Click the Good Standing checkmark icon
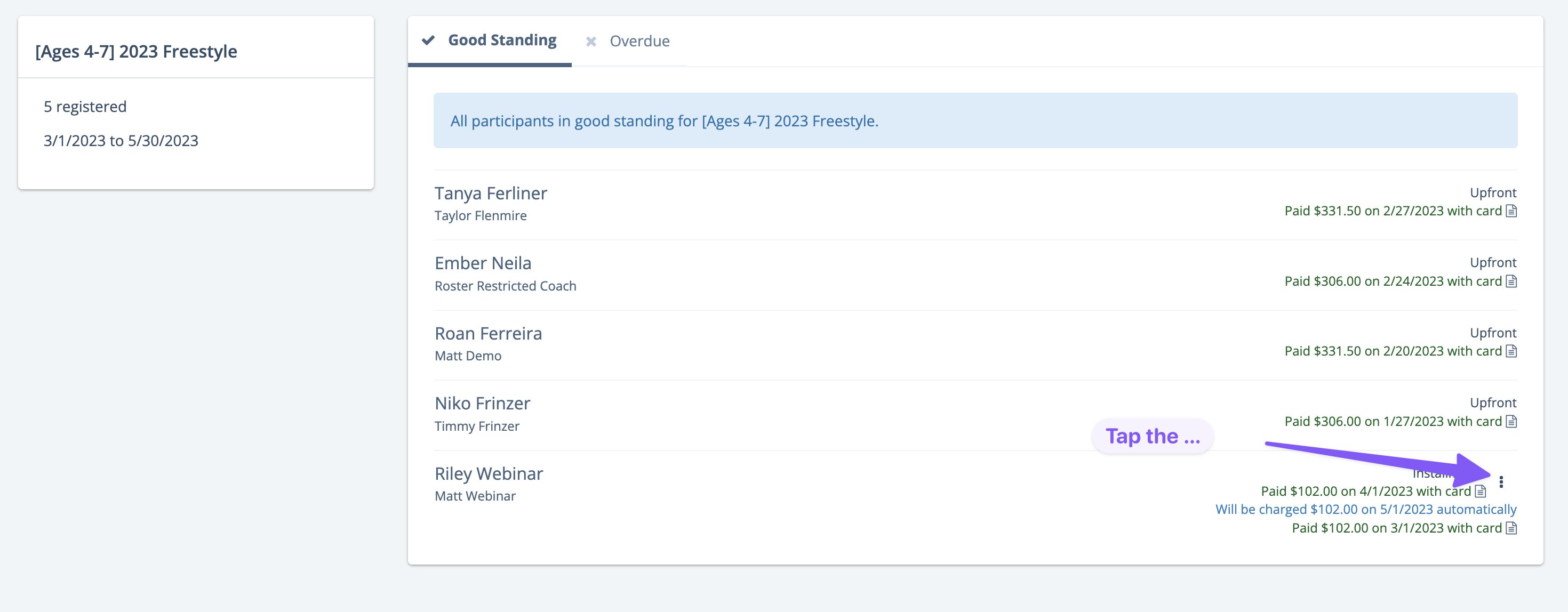 428,40
